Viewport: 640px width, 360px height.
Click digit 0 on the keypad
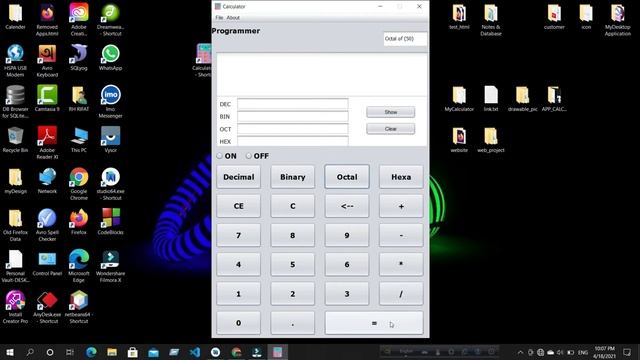[238, 323]
